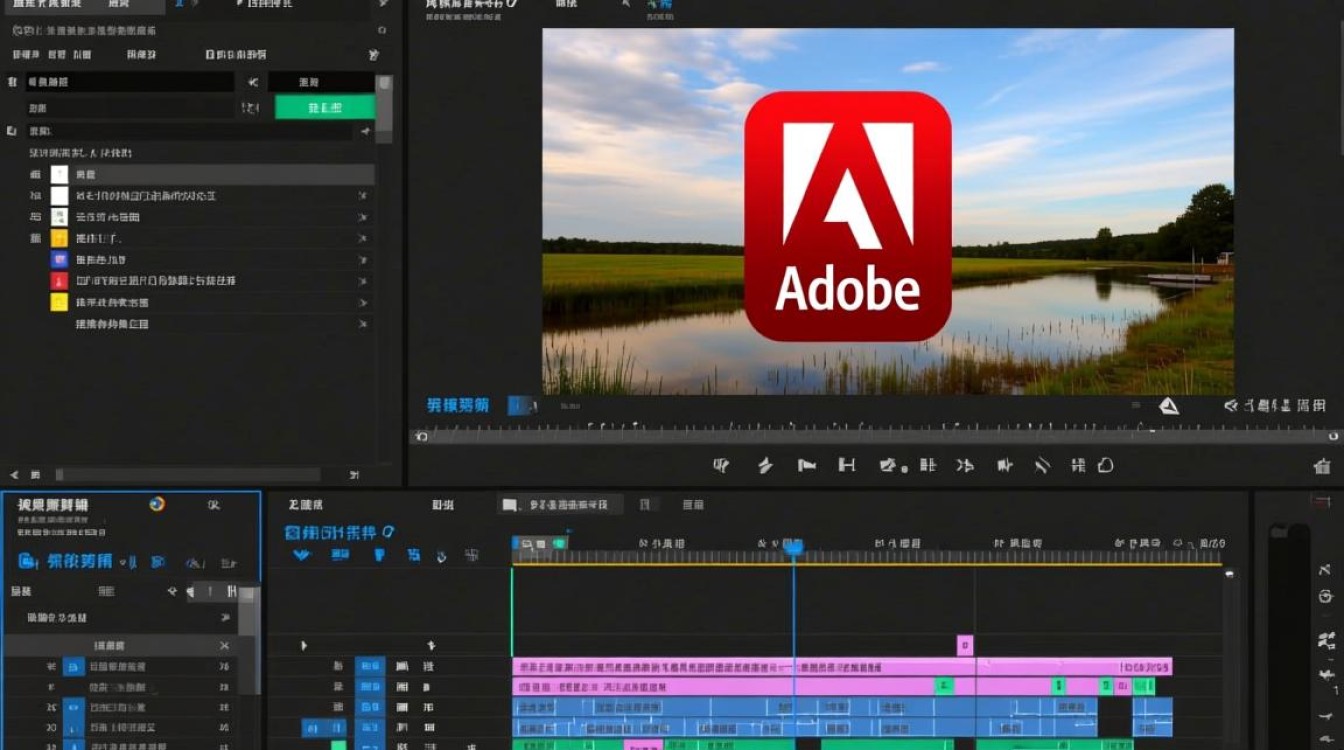Toggle the blue button on the first blue track

(x=370, y=708)
